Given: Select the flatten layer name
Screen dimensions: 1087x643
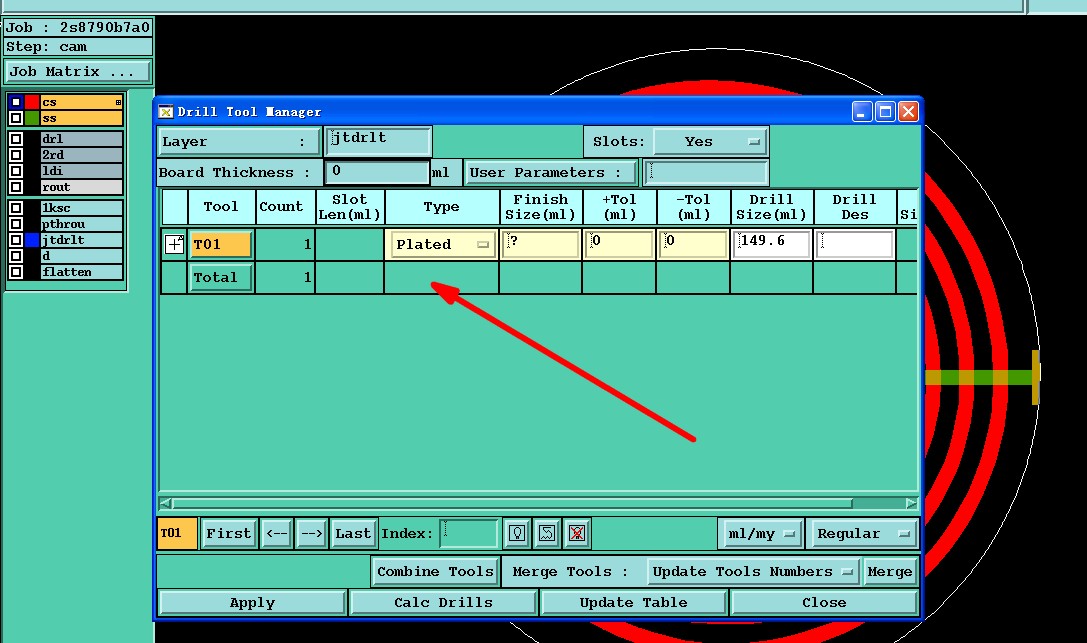Looking at the screenshot, I should coord(82,272).
